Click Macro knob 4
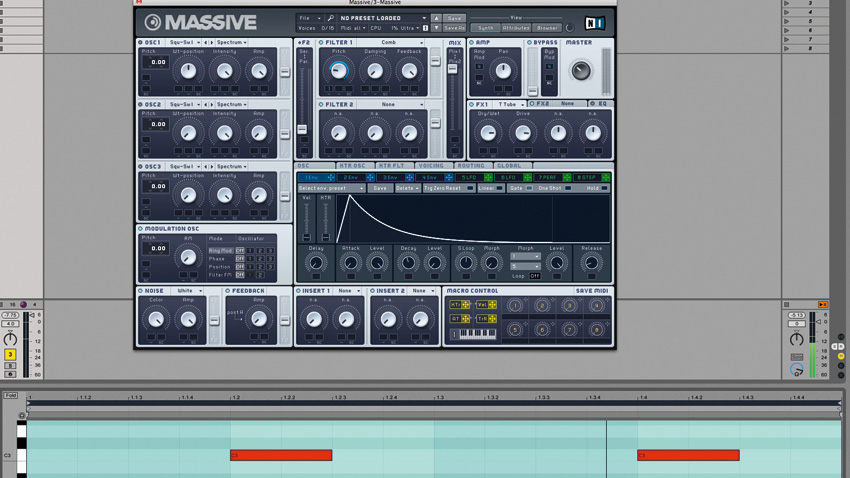Screen dimensions: 850x478 pyautogui.click(x=596, y=306)
